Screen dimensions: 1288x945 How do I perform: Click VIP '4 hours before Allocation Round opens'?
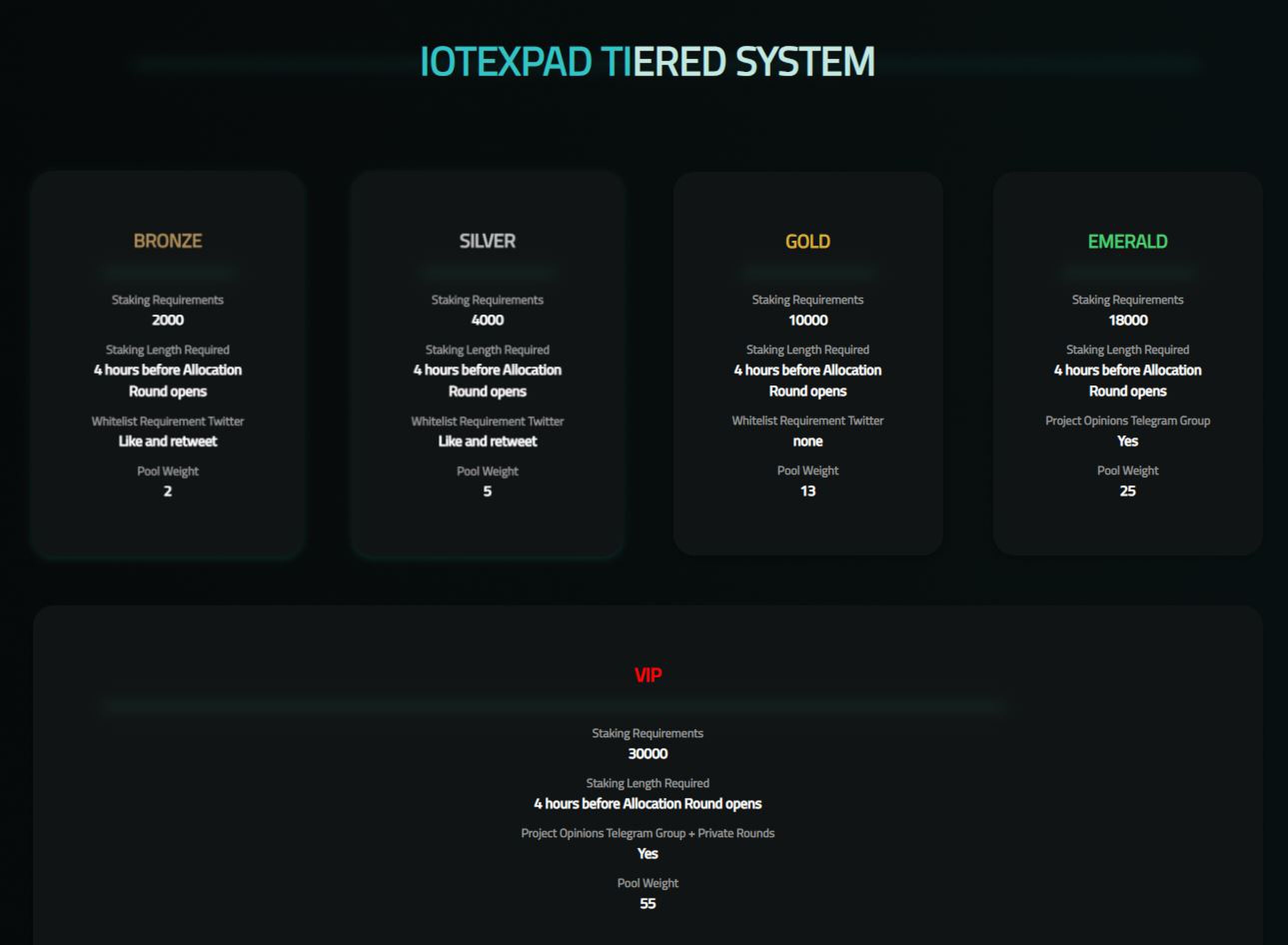tap(647, 804)
